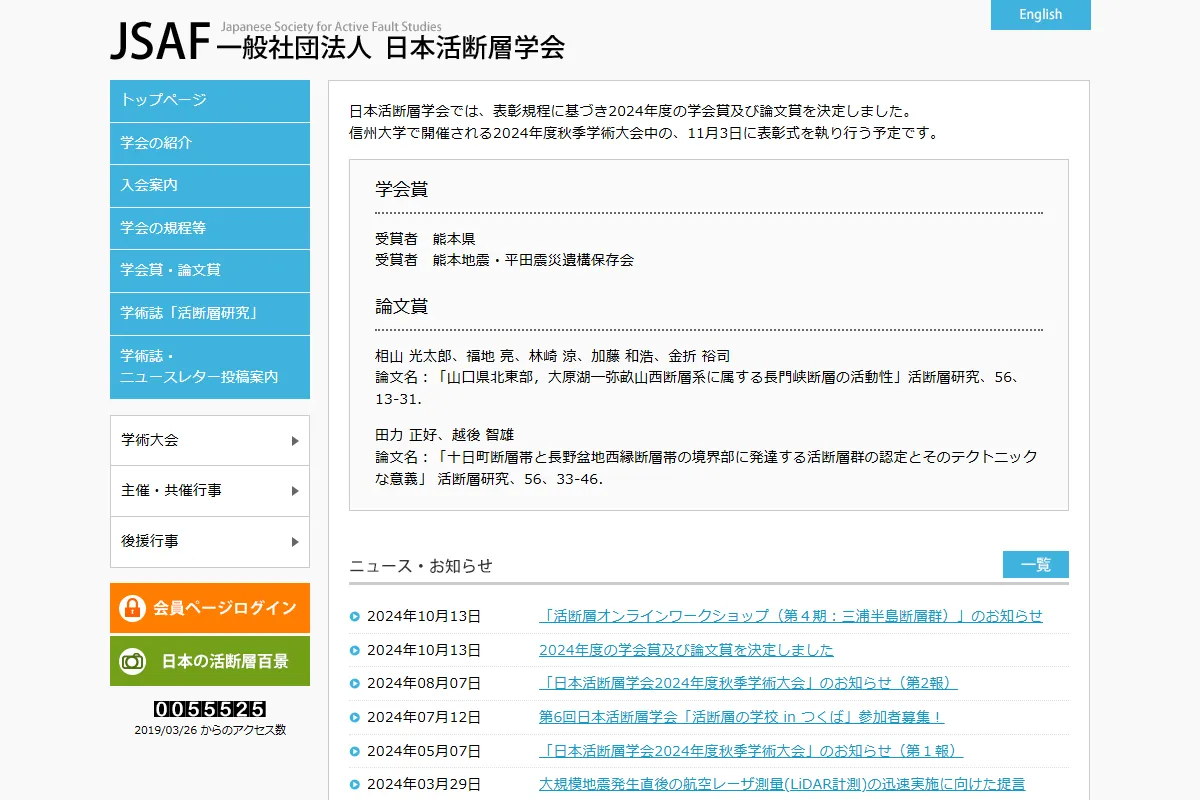Switch site language with the English button
Screen dimensions: 1200x800
point(1041,15)
